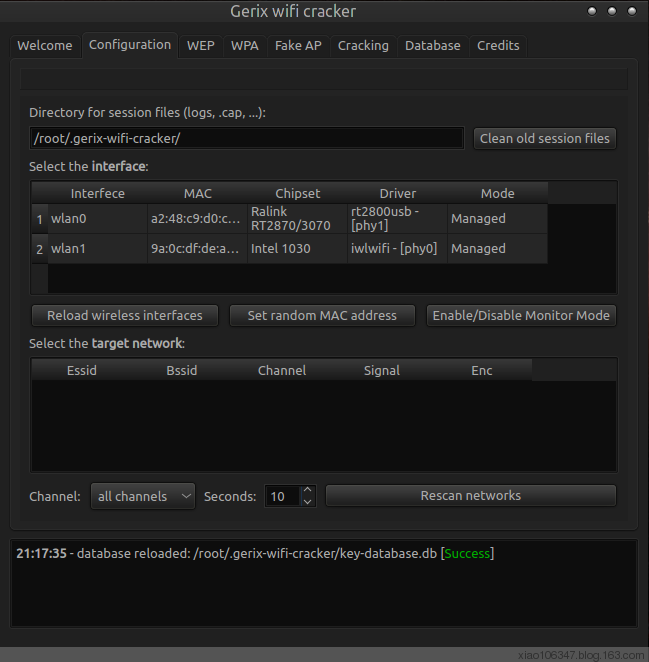649x662 pixels.
Task: Show the Database tab
Action: [x=433, y=46]
